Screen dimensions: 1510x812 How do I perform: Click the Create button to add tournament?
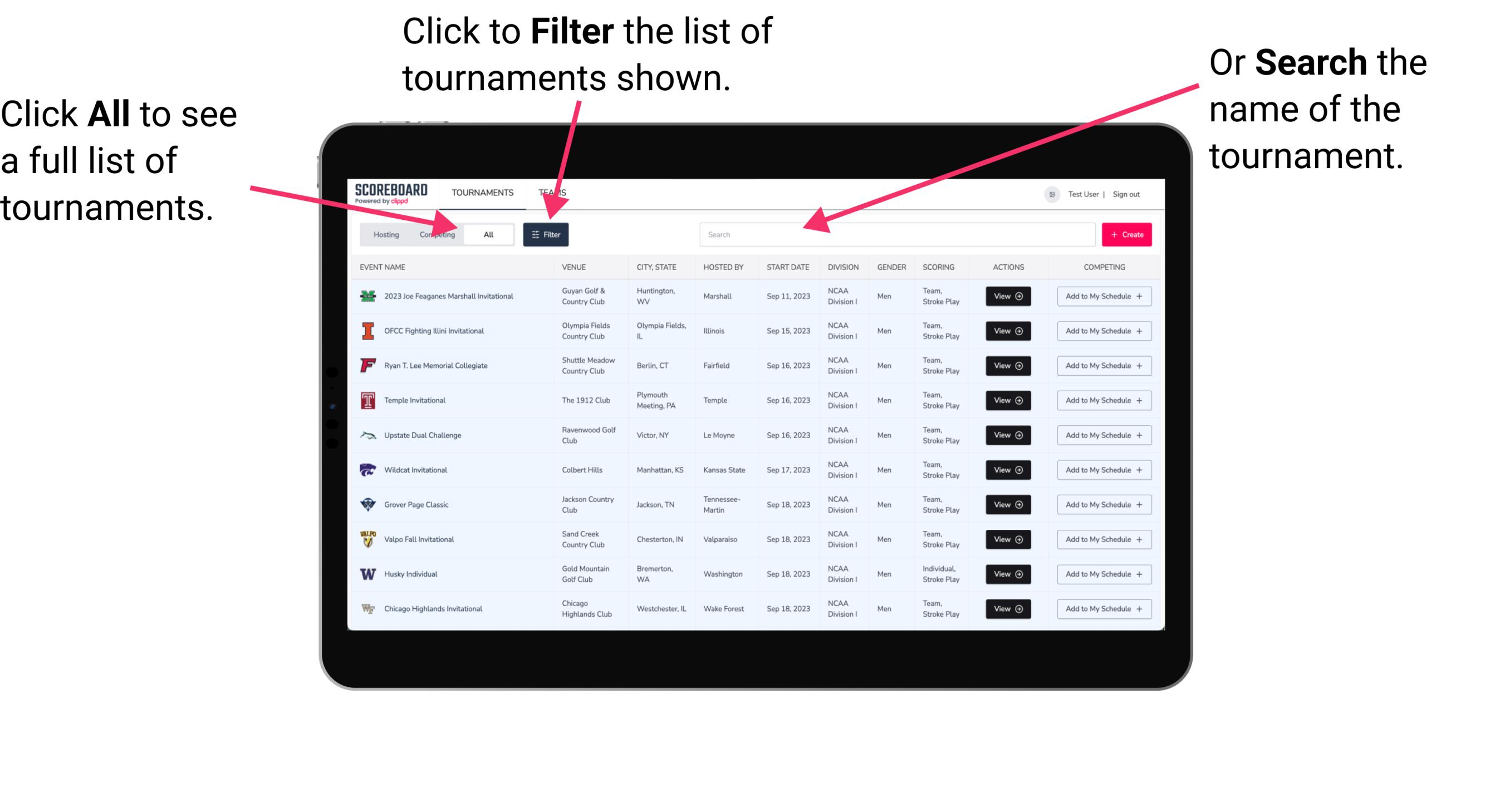1127,234
